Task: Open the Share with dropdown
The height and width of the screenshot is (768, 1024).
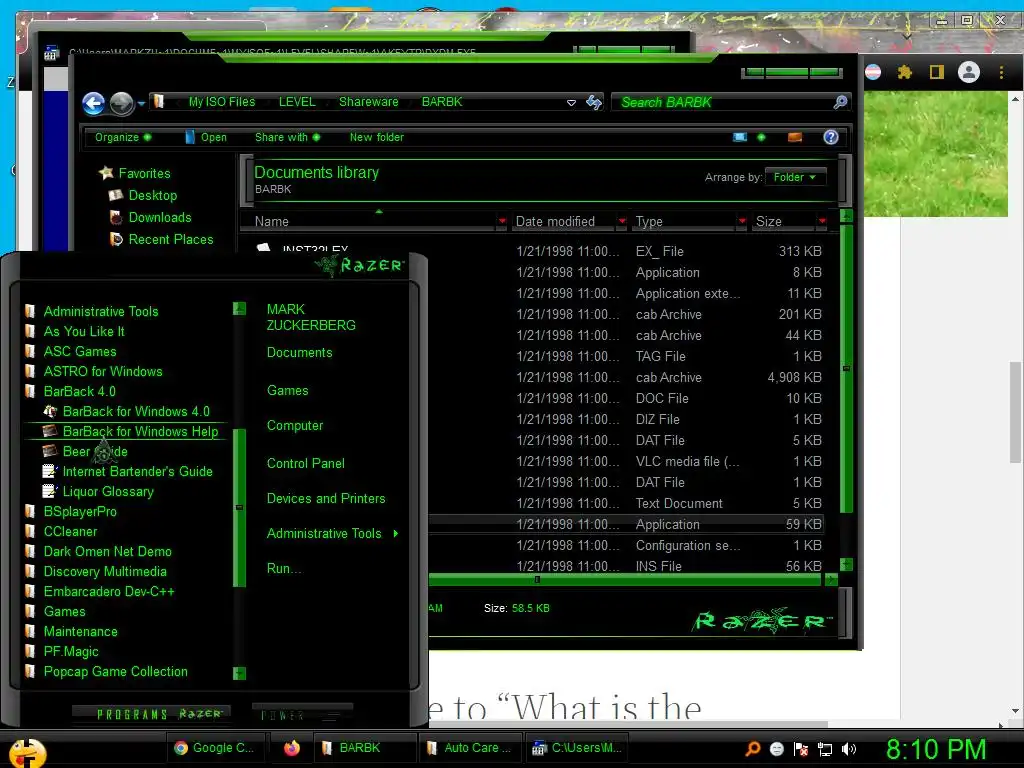Action: point(287,137)
